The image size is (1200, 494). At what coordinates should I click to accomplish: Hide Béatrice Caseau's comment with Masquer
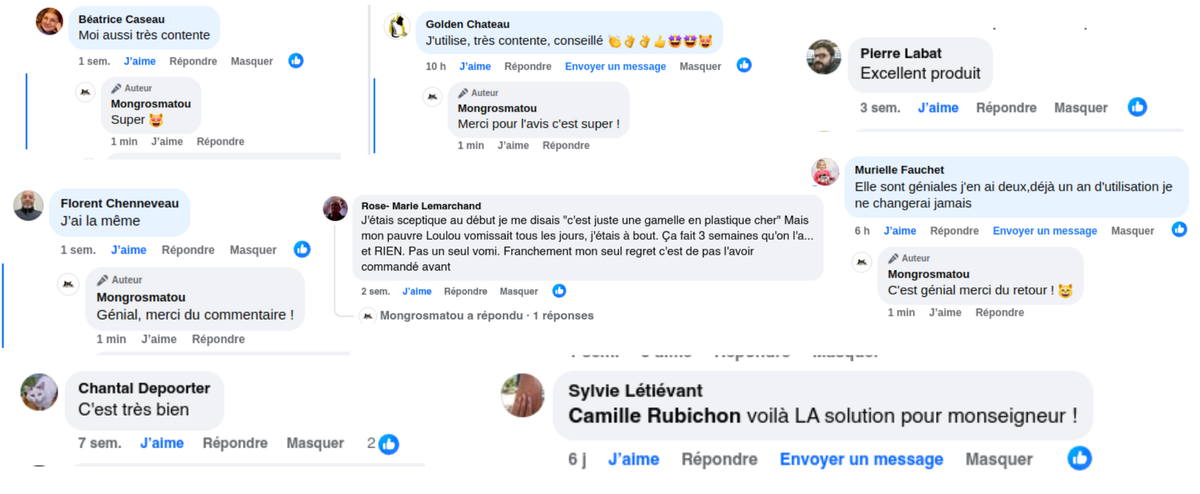pos(252,61)
